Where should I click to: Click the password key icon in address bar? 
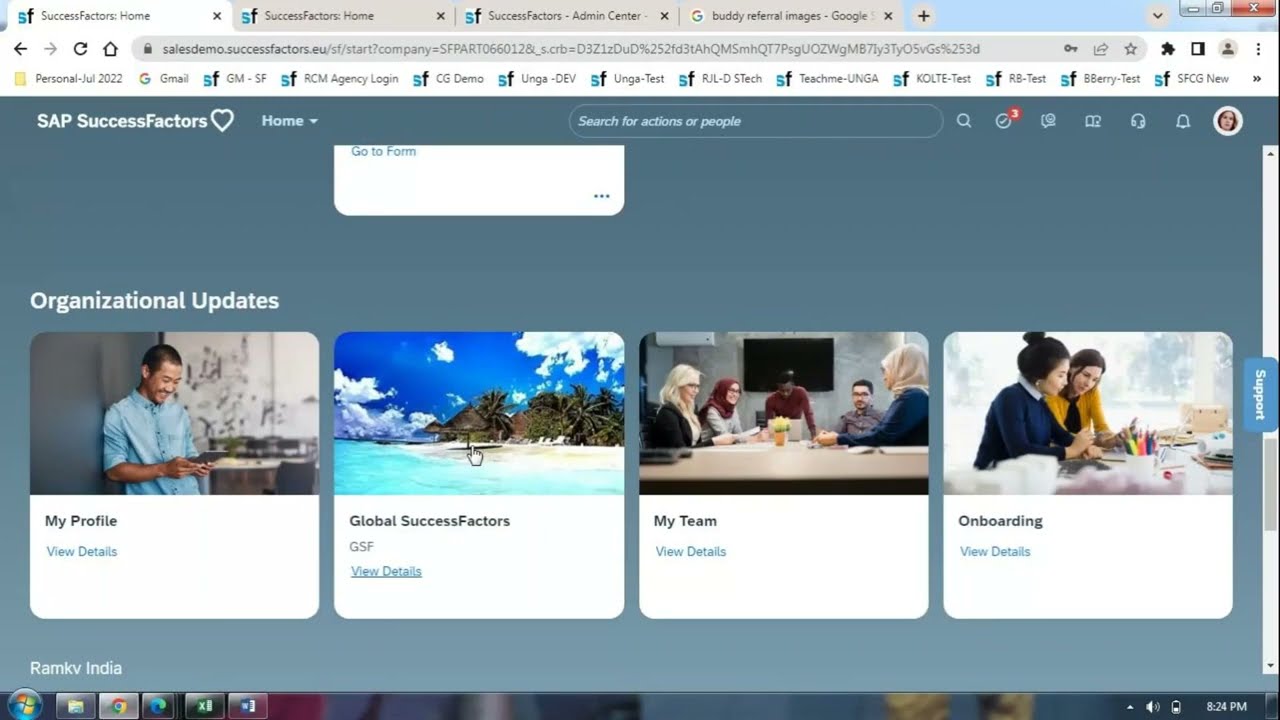[1071, 49]
